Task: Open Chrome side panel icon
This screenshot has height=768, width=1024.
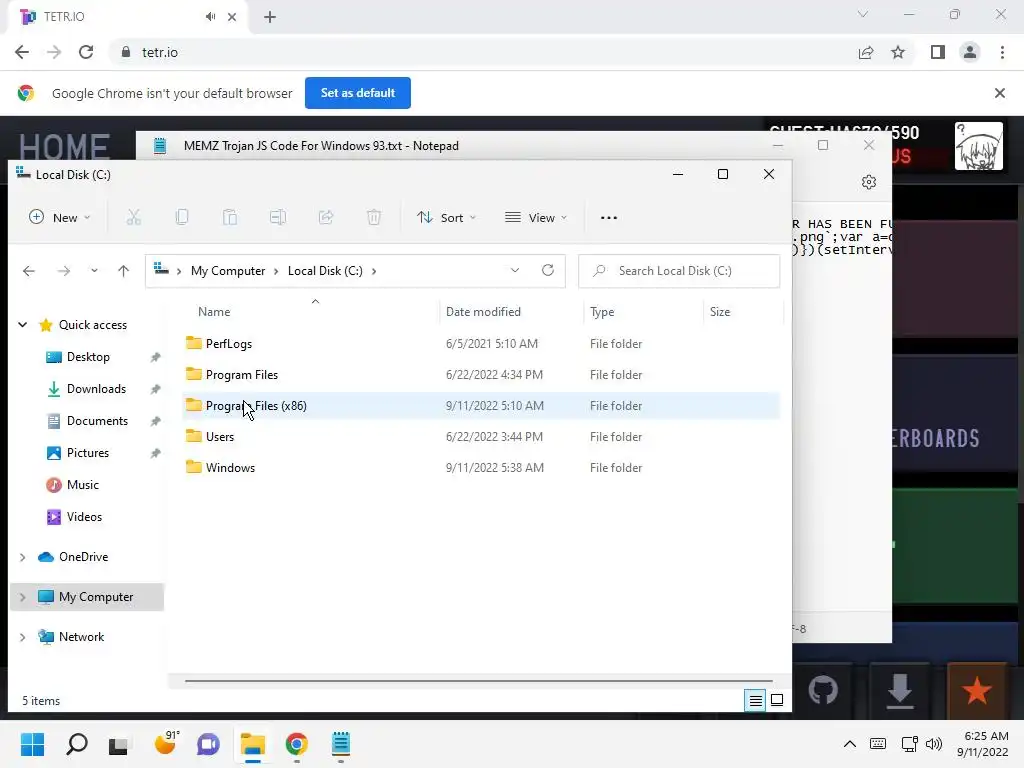Action: point(938,52)
